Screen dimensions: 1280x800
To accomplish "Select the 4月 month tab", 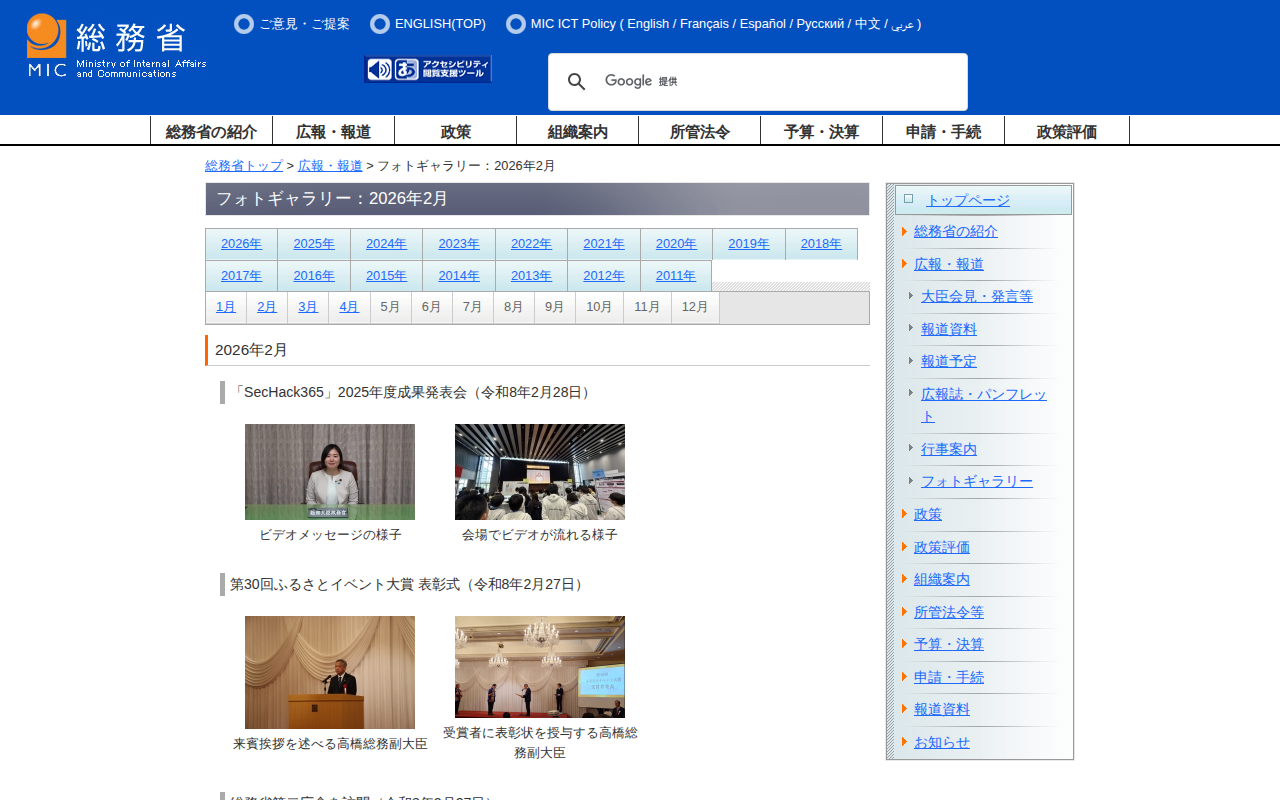I will point(349,308).
